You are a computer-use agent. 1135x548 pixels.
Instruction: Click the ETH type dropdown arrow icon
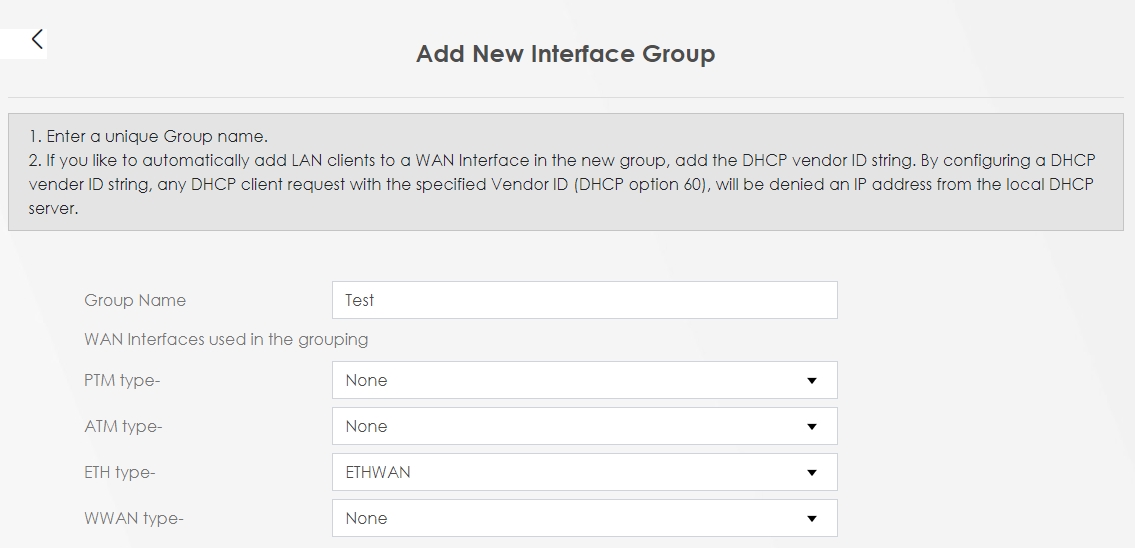coord(811,473)
